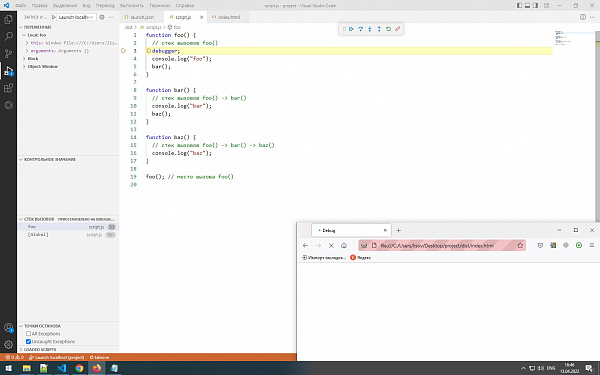Select the [global] call stack frame
The width and height of the screenshot is (600, 375).
pyautogui.click(x=69, y=235)
